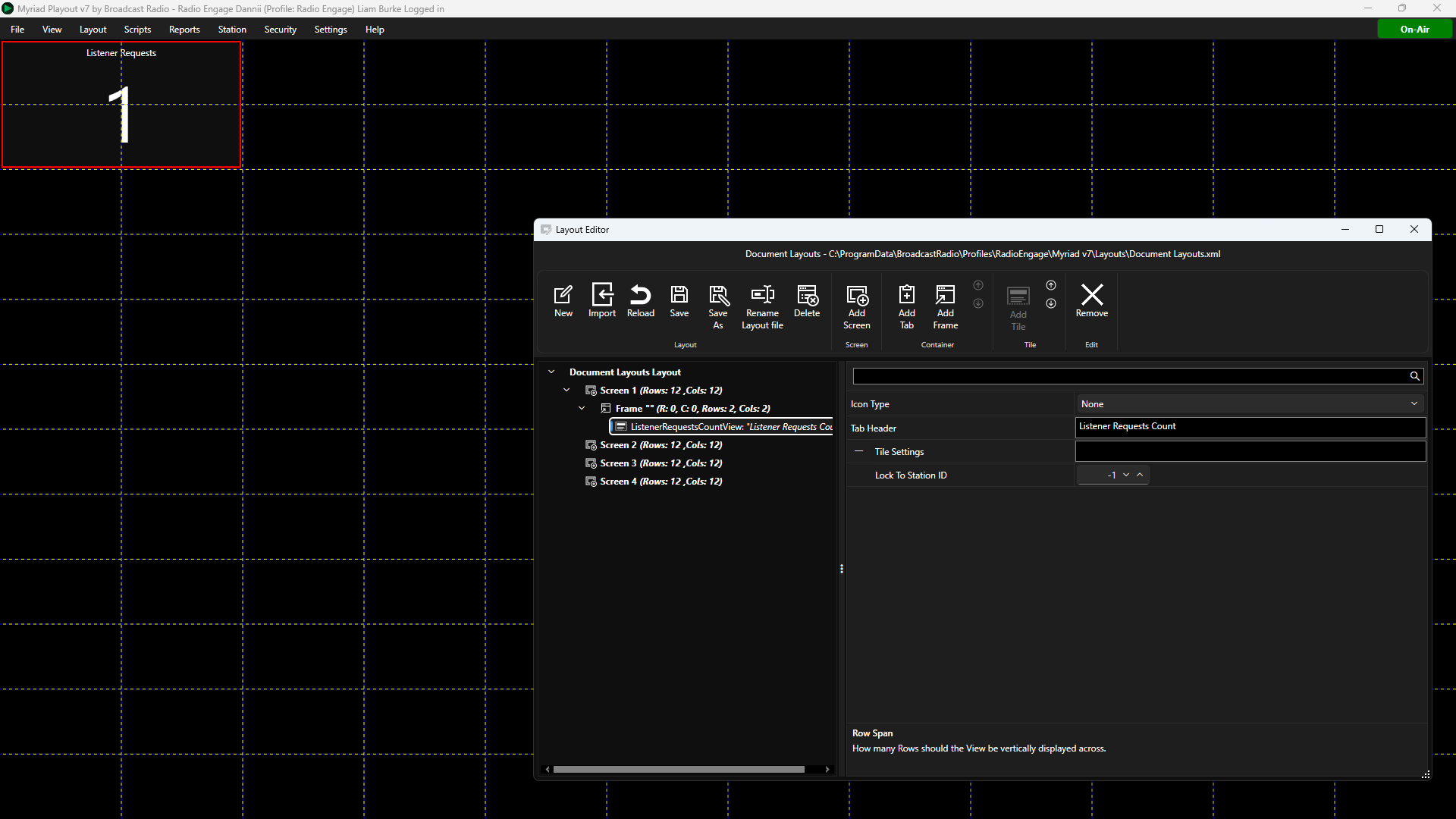This screenshot has width=1456, height=819.
Task: Collapse the Tile Settings section
Action: (x=858, y=451)
